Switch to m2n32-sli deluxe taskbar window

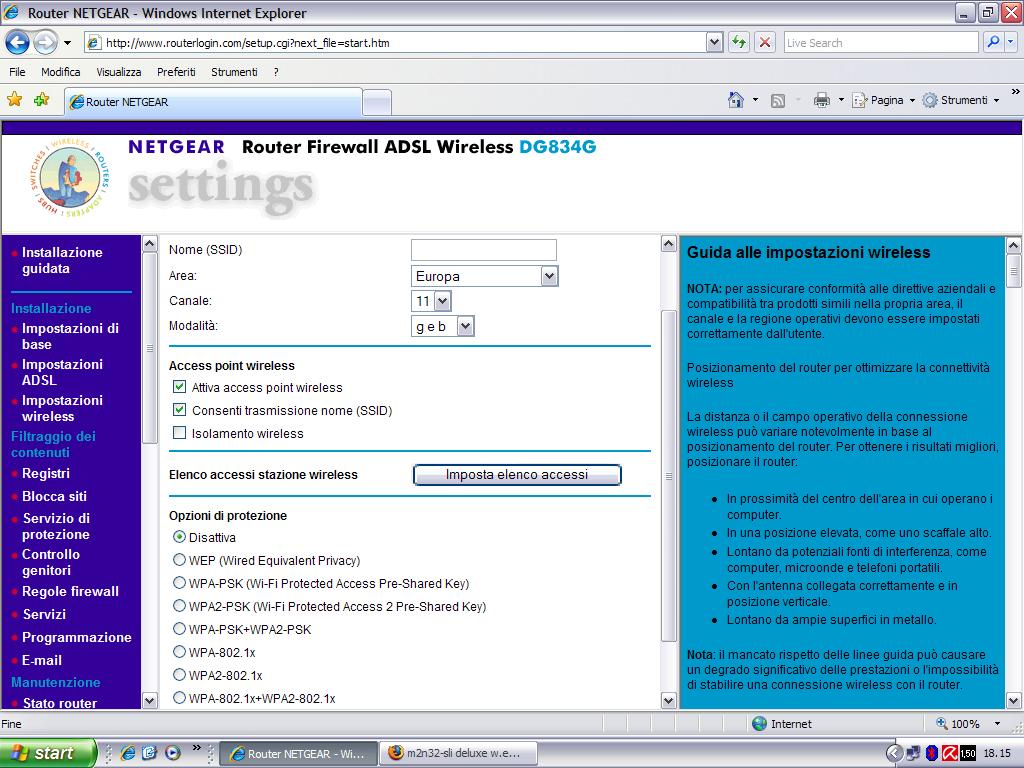pos(458,753)
